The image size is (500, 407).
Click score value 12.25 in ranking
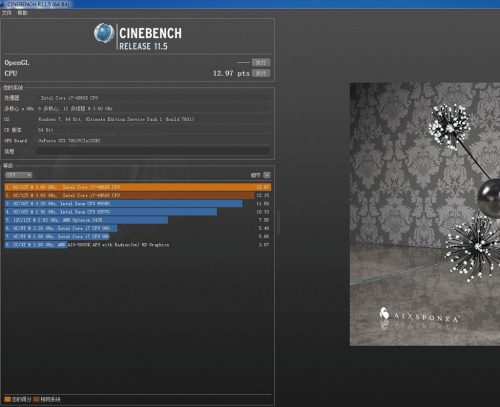click(x=263, y=195)
